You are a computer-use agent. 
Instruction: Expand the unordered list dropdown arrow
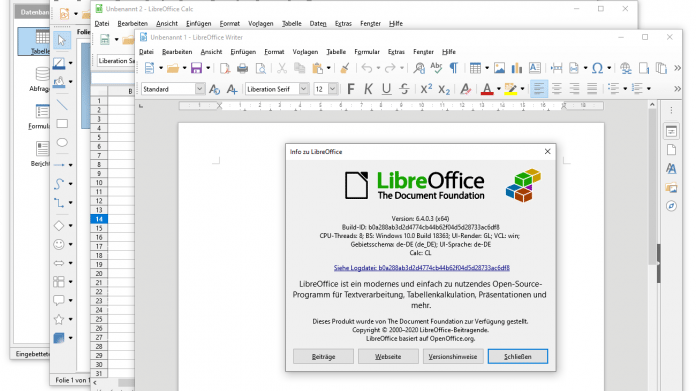[x=625, y=89]
